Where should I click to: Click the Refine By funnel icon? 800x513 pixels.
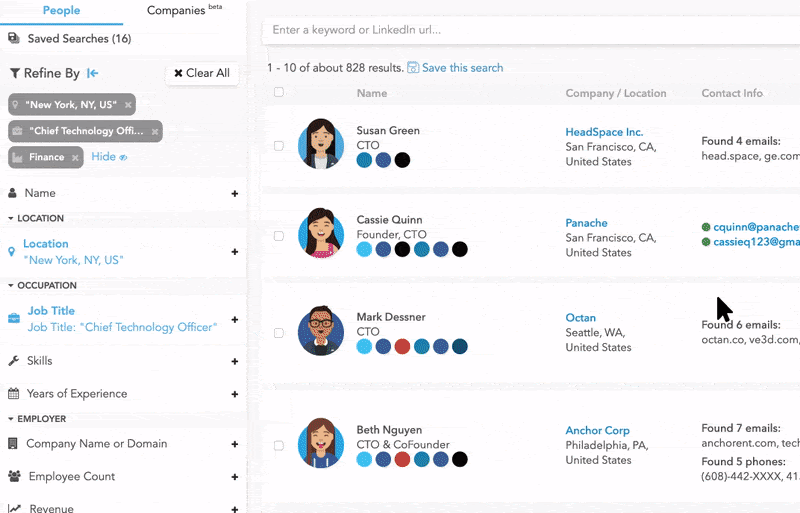pos(15,74)
